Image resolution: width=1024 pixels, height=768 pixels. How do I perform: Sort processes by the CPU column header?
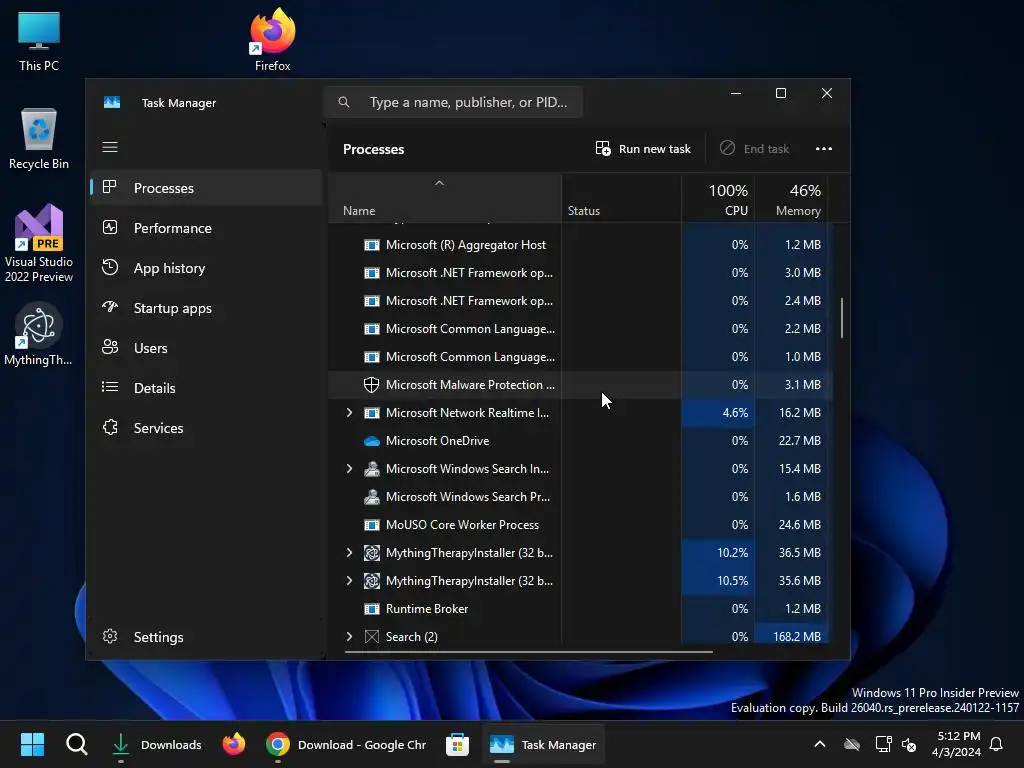point(718,198)
